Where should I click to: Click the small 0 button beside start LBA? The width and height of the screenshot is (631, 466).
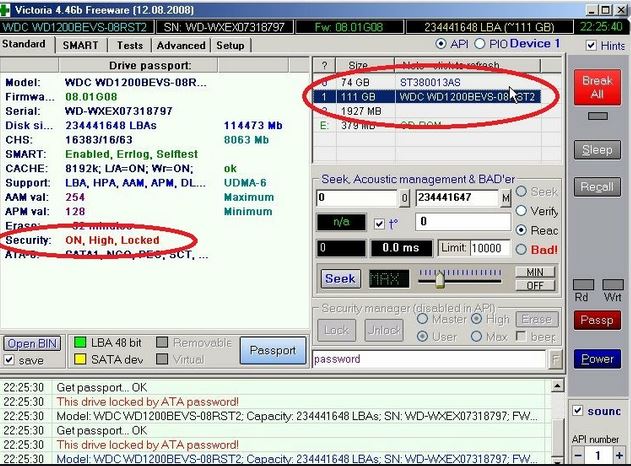(404, 198)
